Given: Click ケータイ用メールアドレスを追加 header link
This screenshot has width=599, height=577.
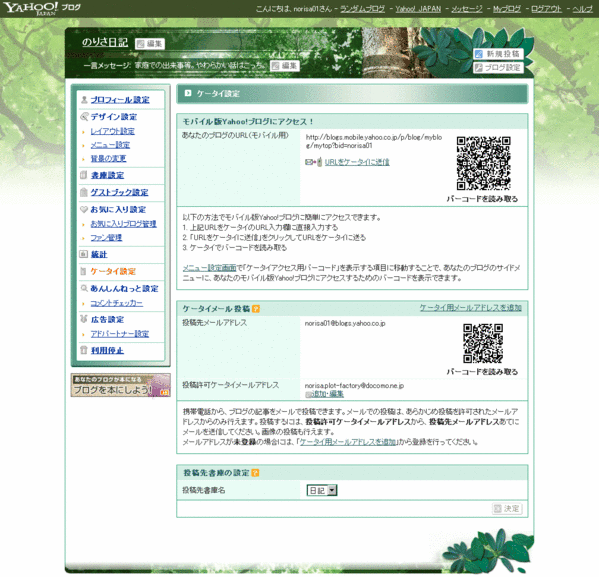Looking at the screenshot, I should tap(471, 308).
